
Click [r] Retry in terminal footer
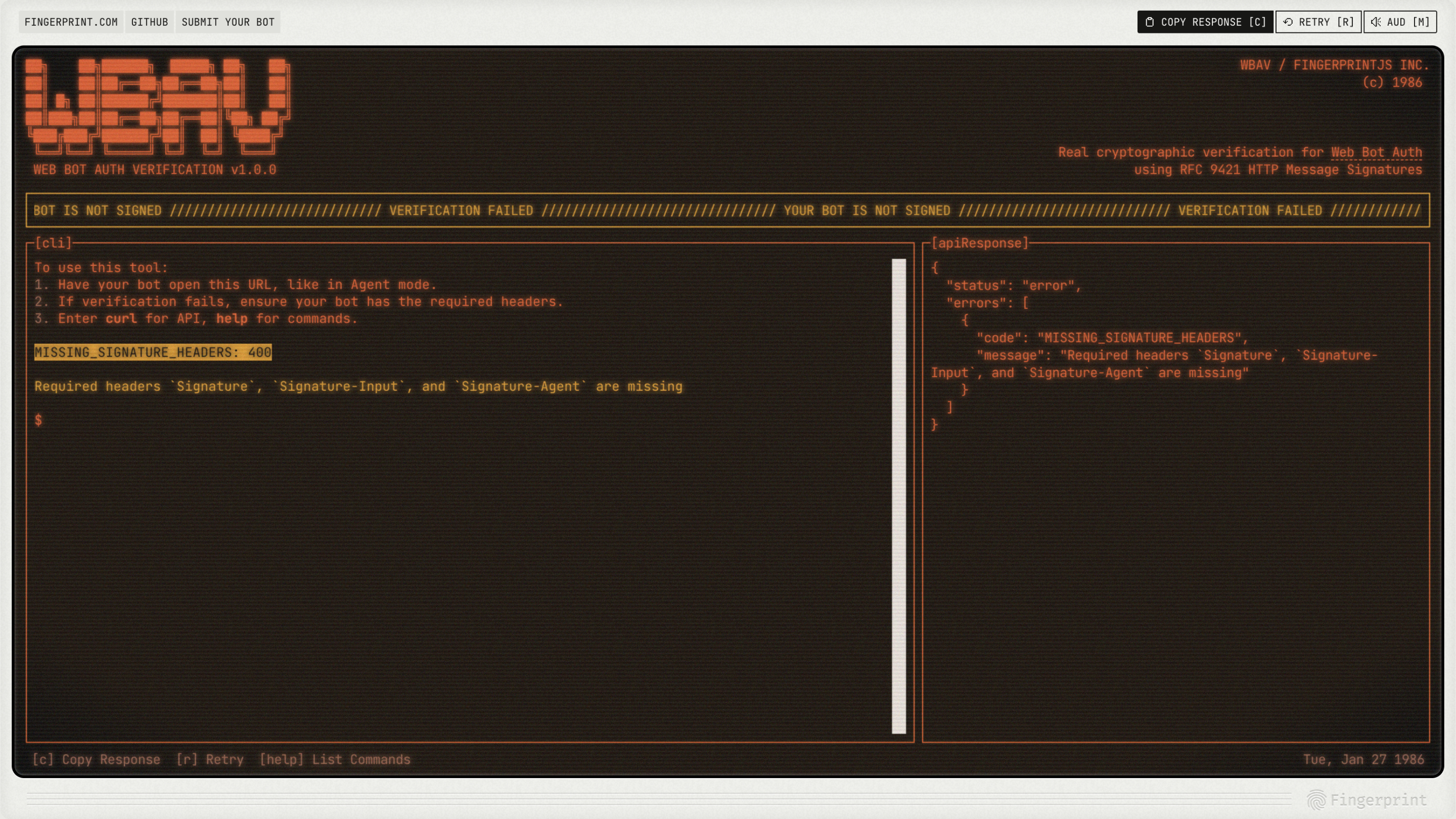210,759
